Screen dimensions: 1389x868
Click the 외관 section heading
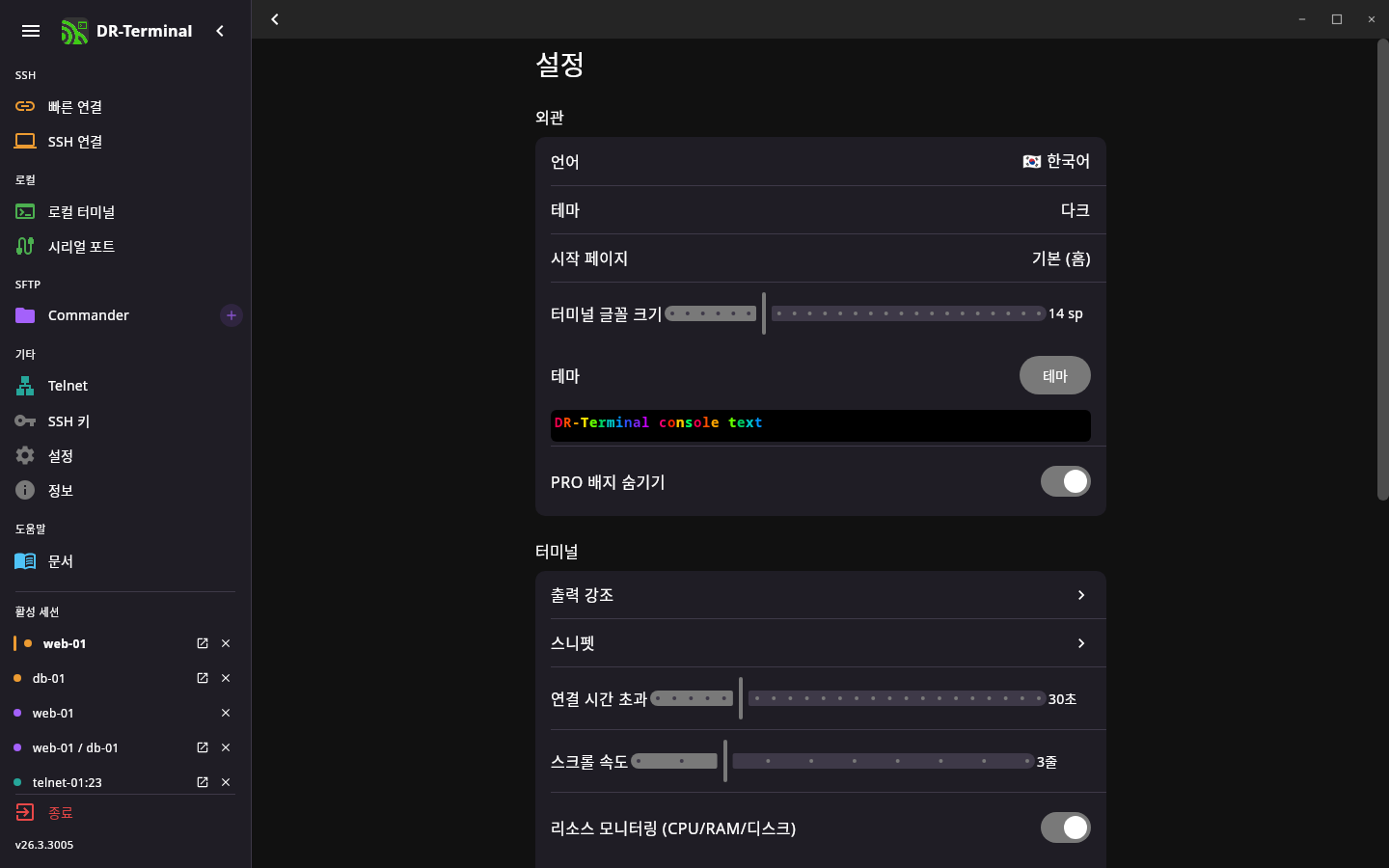pyautogui.click(x=549, y=118)
